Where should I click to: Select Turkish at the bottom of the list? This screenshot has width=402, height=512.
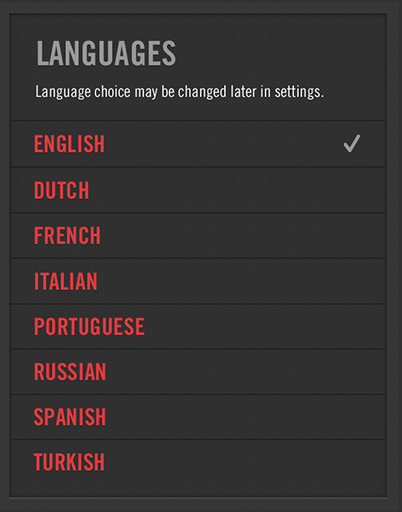point(198,462)
